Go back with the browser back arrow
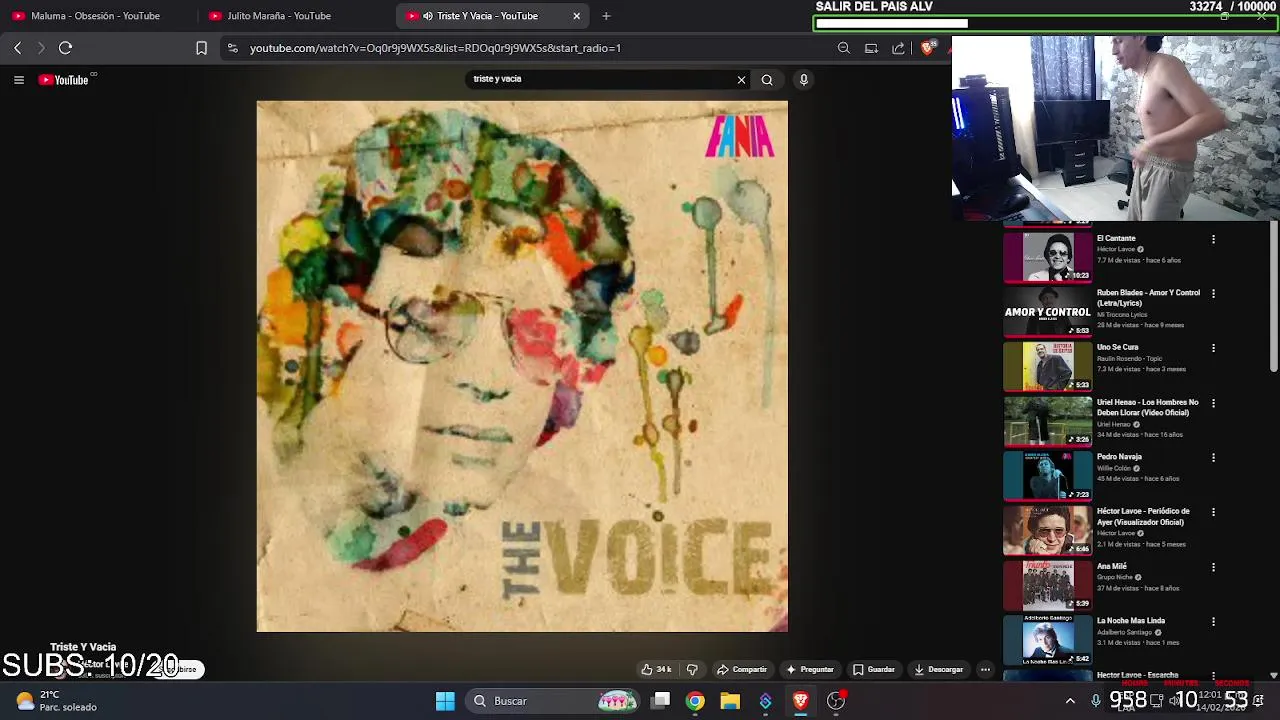Screen dimensions: 1280x720 (x=17, y=48)
